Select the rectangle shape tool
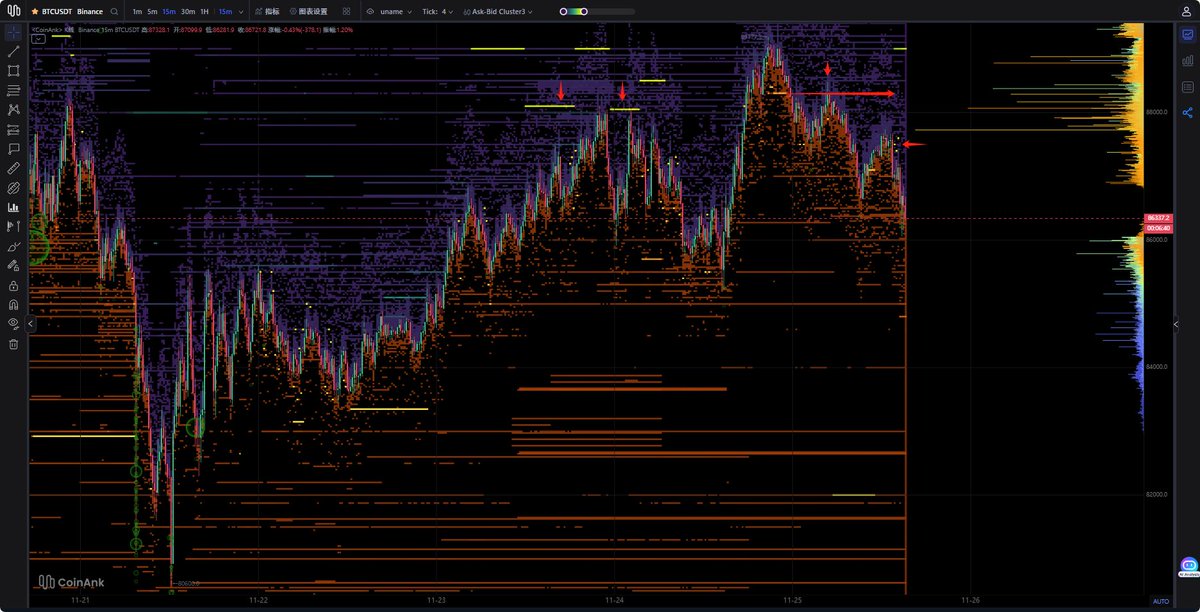The height and width of the screenshot is (612, 1200). point(13,71)
